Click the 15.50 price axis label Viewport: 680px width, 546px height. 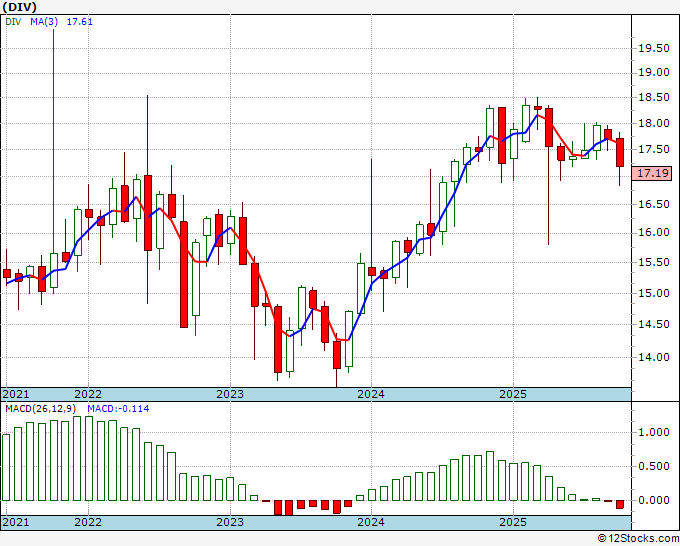coord(654,262)
